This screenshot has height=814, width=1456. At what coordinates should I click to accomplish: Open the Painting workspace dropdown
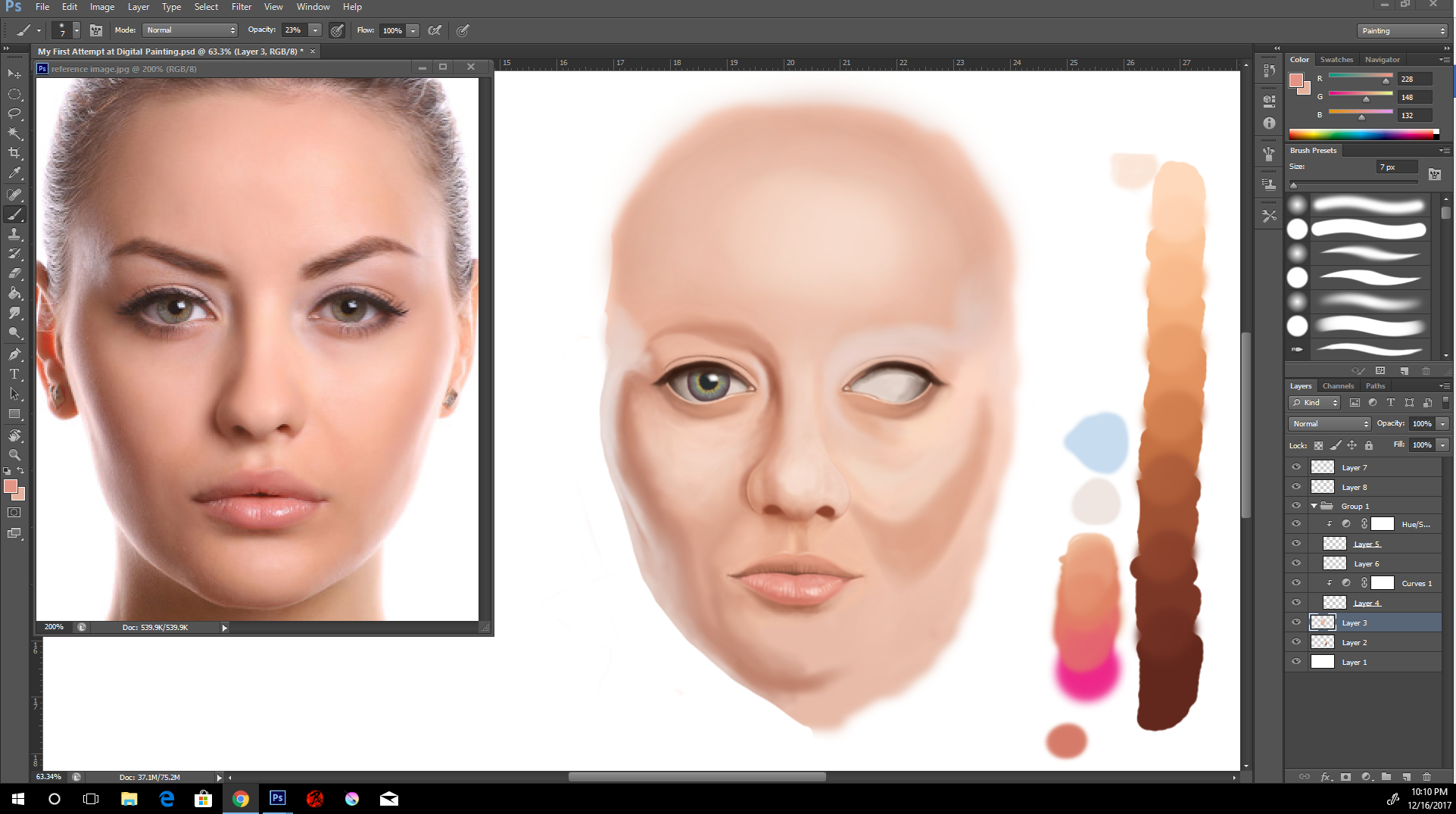tap(1402, 31)
